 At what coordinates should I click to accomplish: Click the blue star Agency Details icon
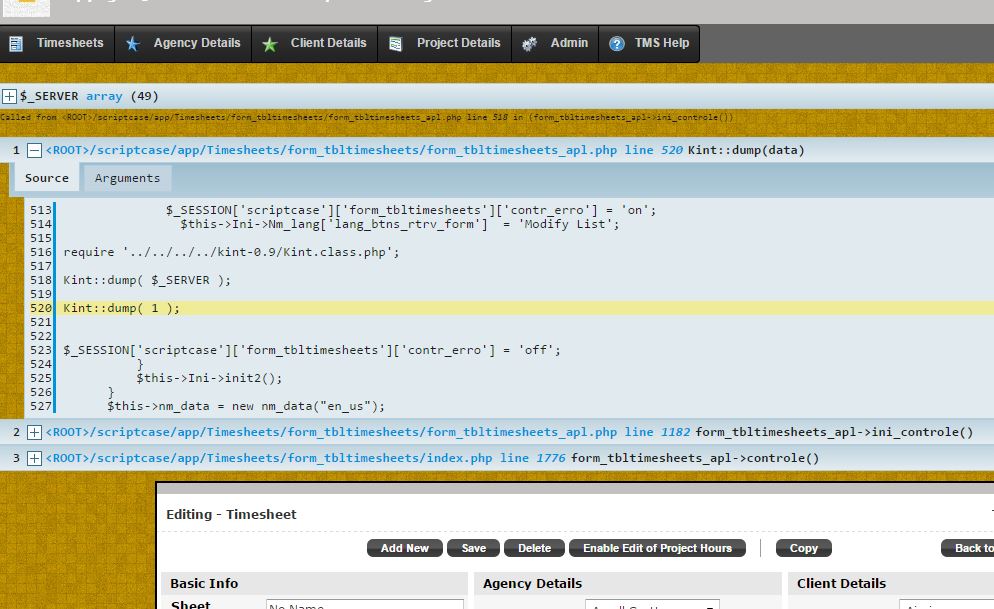(x=133, y=44)
